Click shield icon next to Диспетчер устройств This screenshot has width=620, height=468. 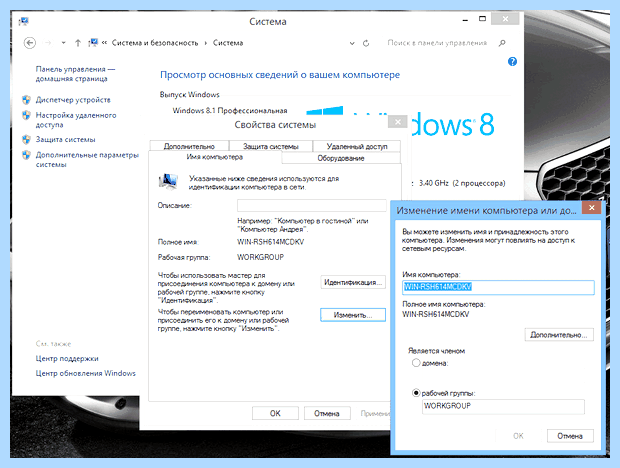pos(26,100)
